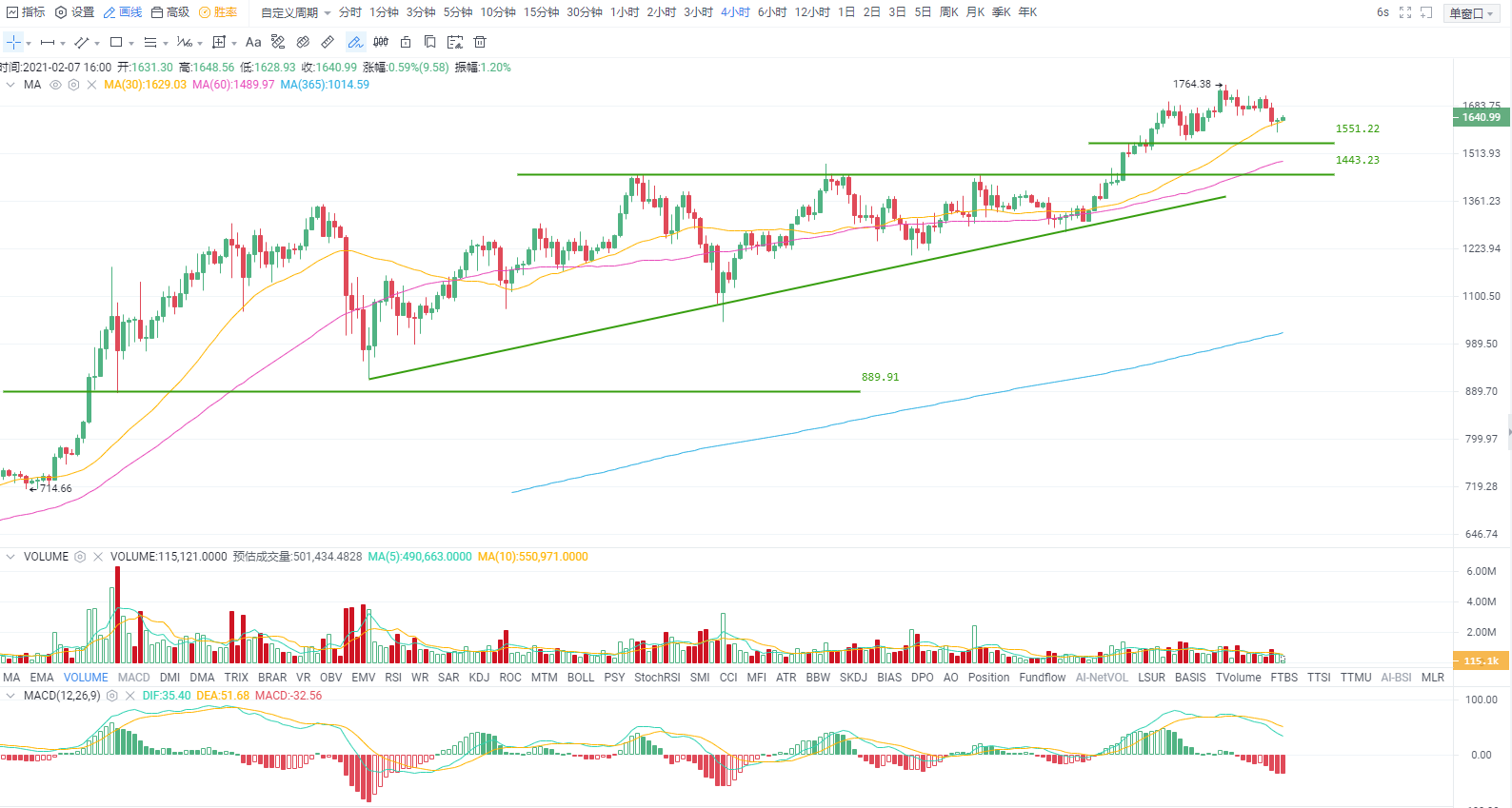
Task: Open VOLUME indicator settings gear
Action: tap(80, 557)
